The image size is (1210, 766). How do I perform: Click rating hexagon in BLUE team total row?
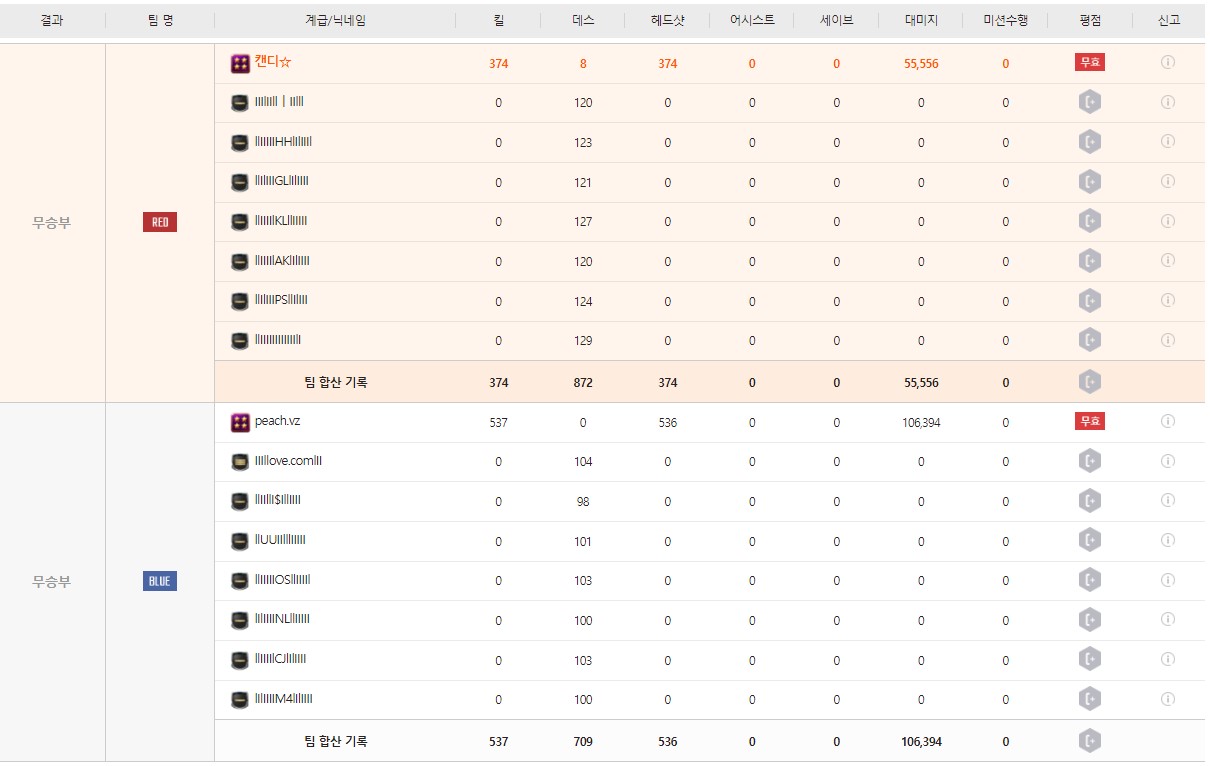[1090, 741]
